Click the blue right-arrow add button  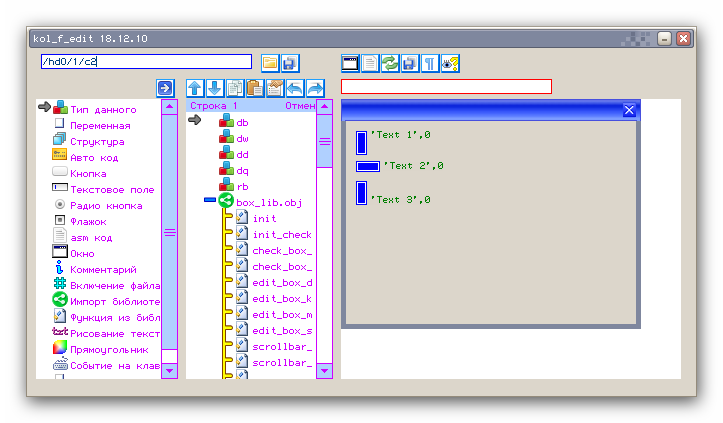(x=165, y=88)
